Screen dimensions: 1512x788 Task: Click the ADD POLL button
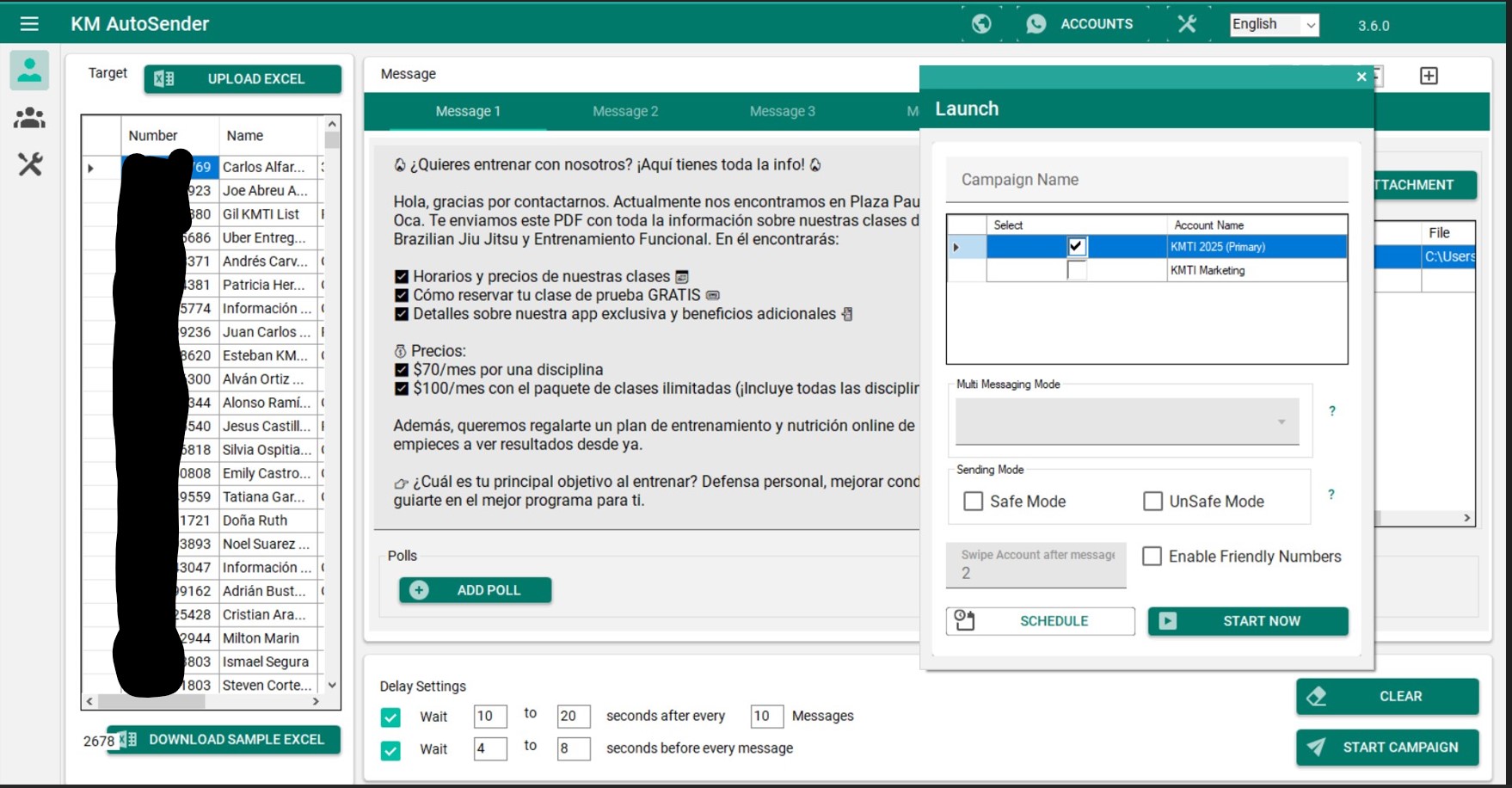[x=475, y=590]
